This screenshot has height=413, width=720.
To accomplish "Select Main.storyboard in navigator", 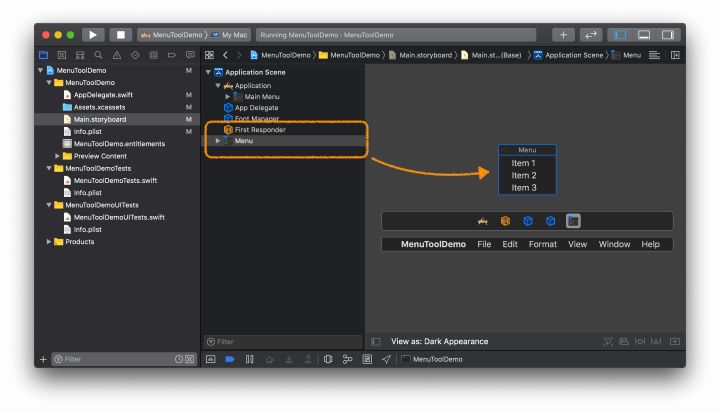I will pos(100,119).
